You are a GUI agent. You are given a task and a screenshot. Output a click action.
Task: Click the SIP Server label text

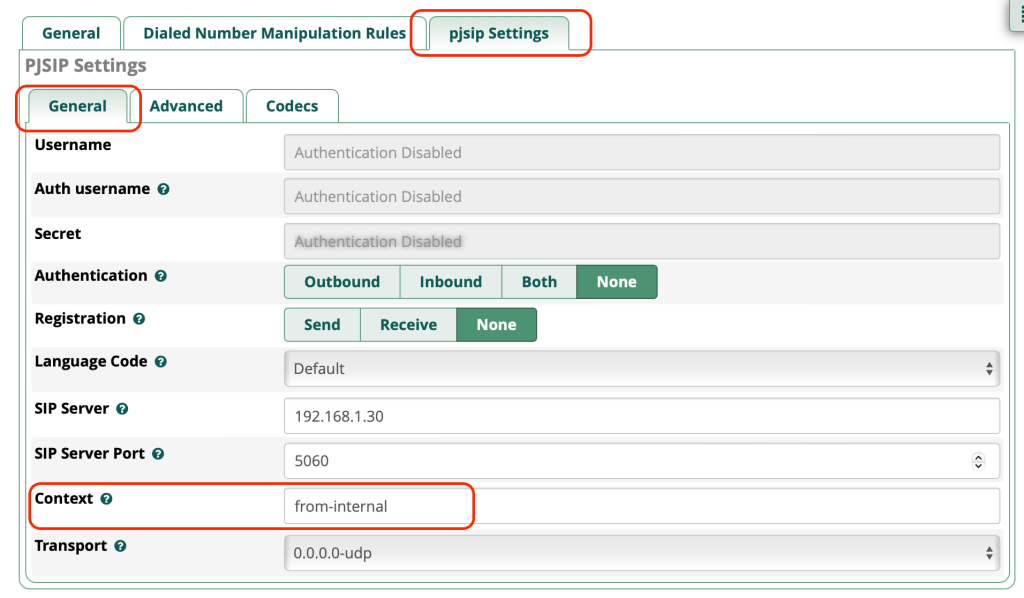(x=72, y=409)
